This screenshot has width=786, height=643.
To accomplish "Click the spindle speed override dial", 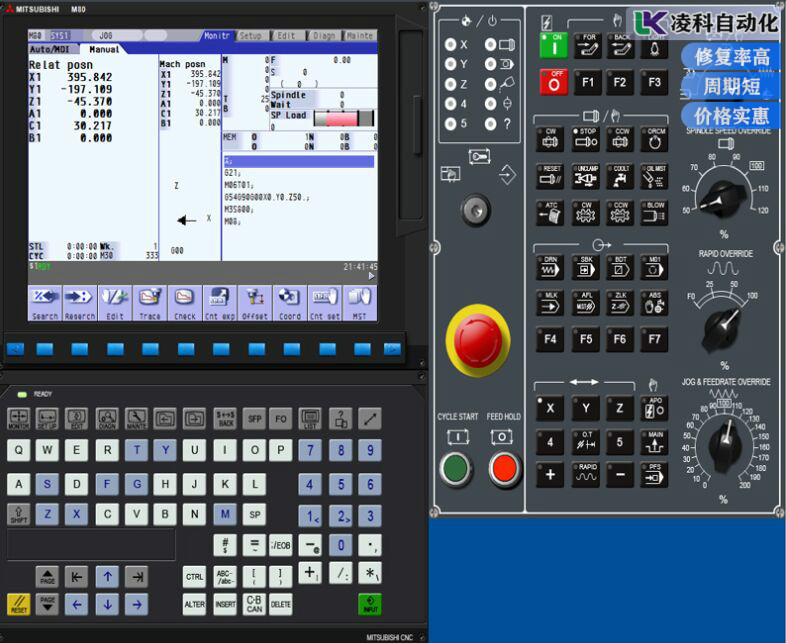I will tap(720, 197).
